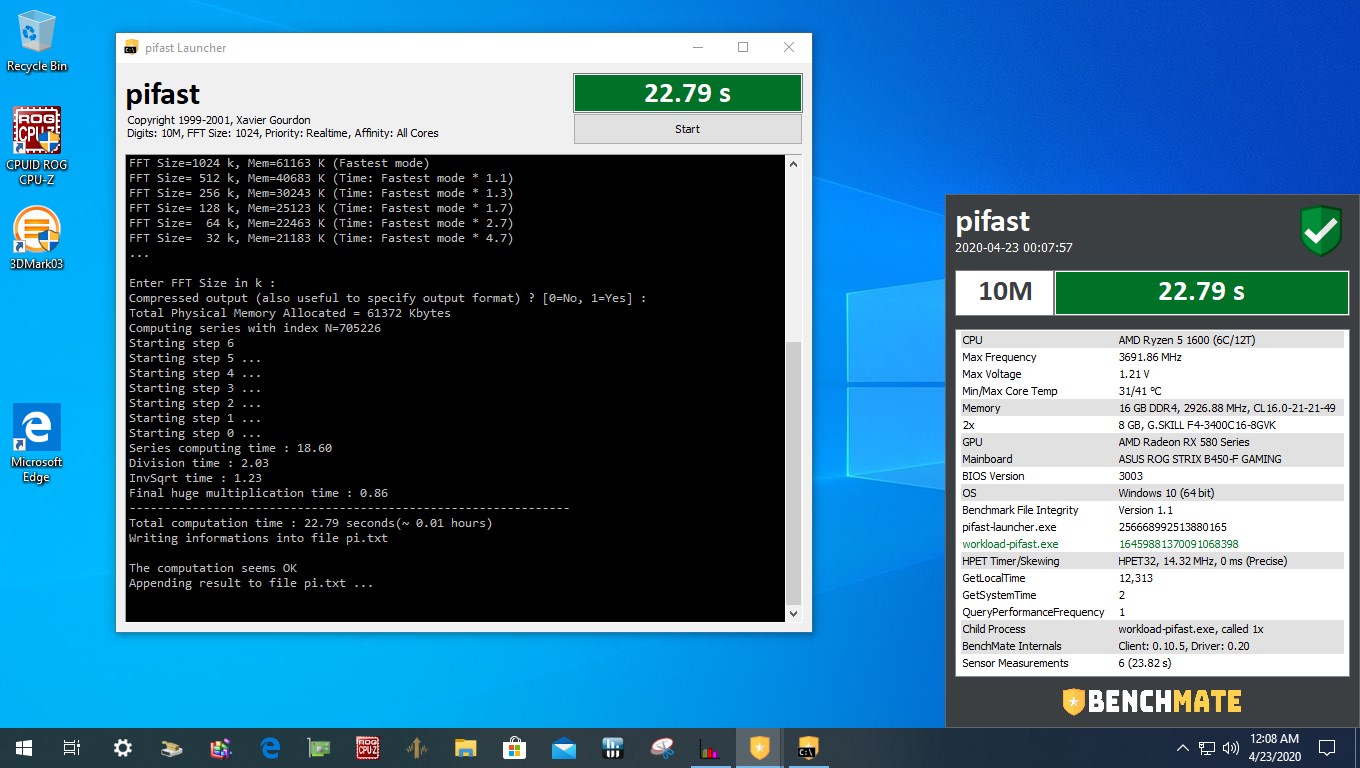1360x768 pixels.
Task: Open File Explorer from the taskbar
Action: (465, 747)
